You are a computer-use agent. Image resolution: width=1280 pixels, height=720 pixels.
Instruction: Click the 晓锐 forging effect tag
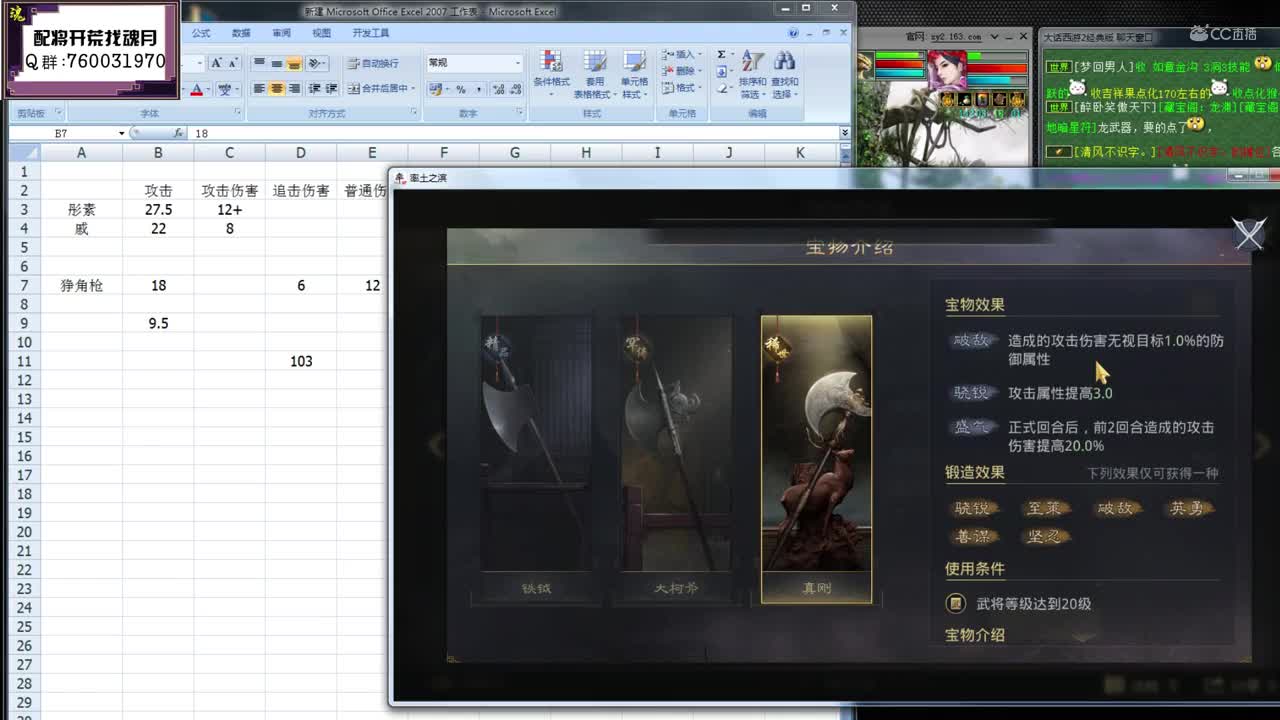(972, 508)
